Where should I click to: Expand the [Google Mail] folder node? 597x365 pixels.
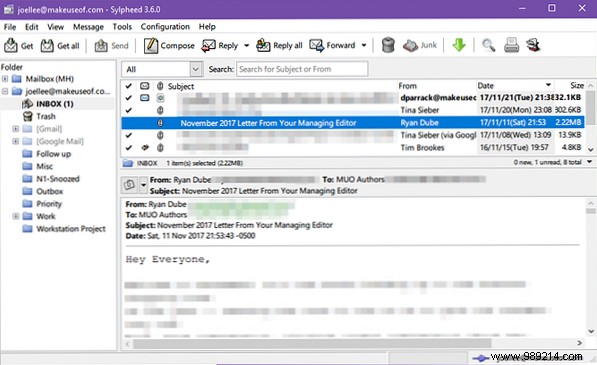click(16, 141)
